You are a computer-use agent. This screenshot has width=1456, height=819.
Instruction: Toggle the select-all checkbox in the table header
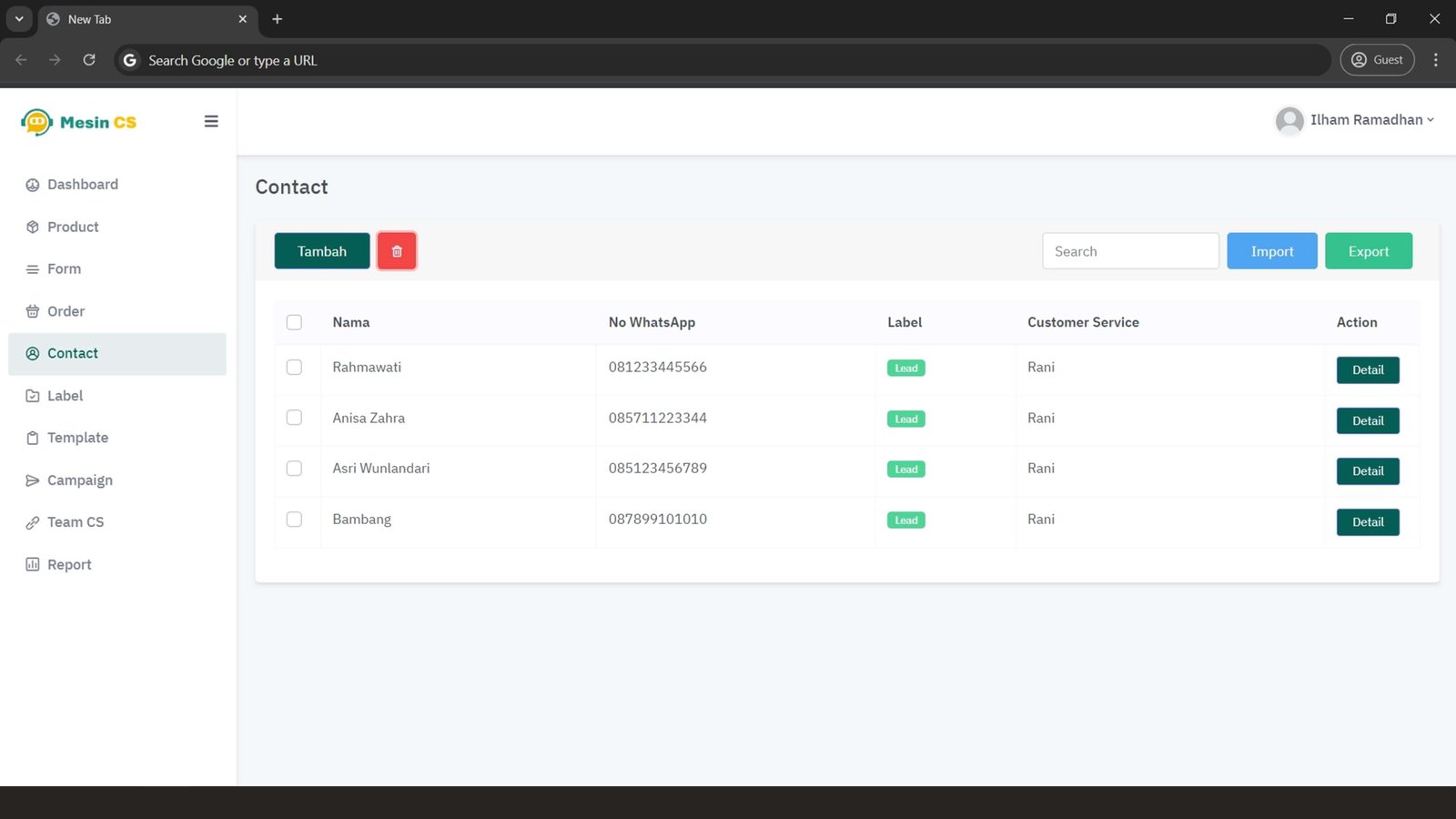pos(294,322)
